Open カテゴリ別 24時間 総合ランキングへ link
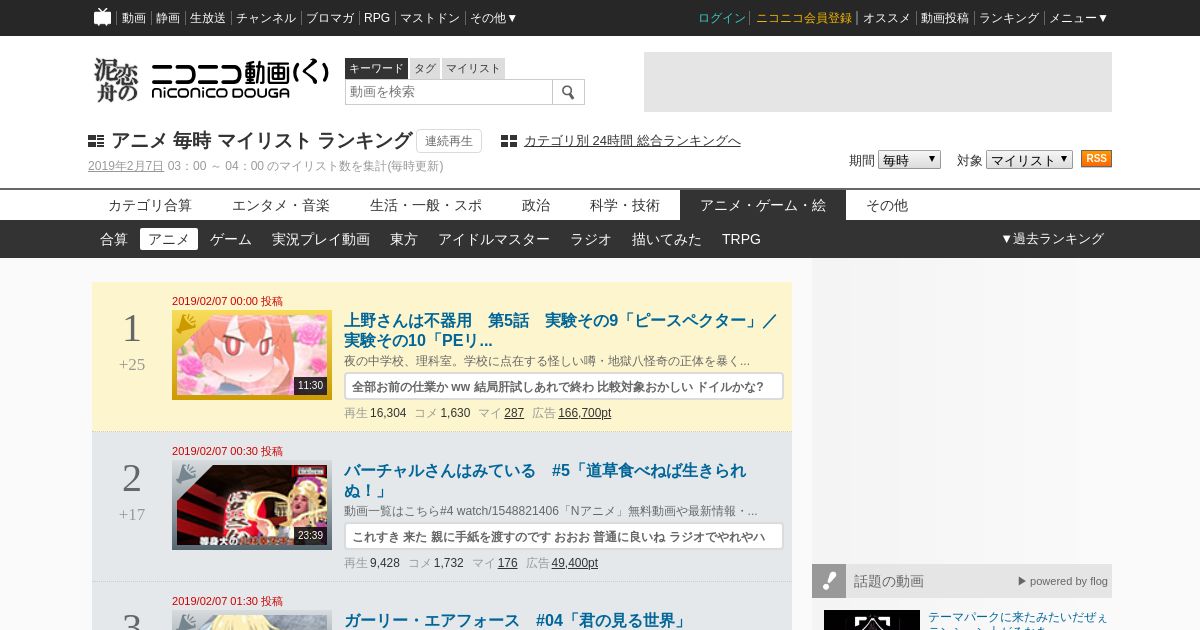The width and height of the screenshot is (1200, 630). tap(632, 141)
